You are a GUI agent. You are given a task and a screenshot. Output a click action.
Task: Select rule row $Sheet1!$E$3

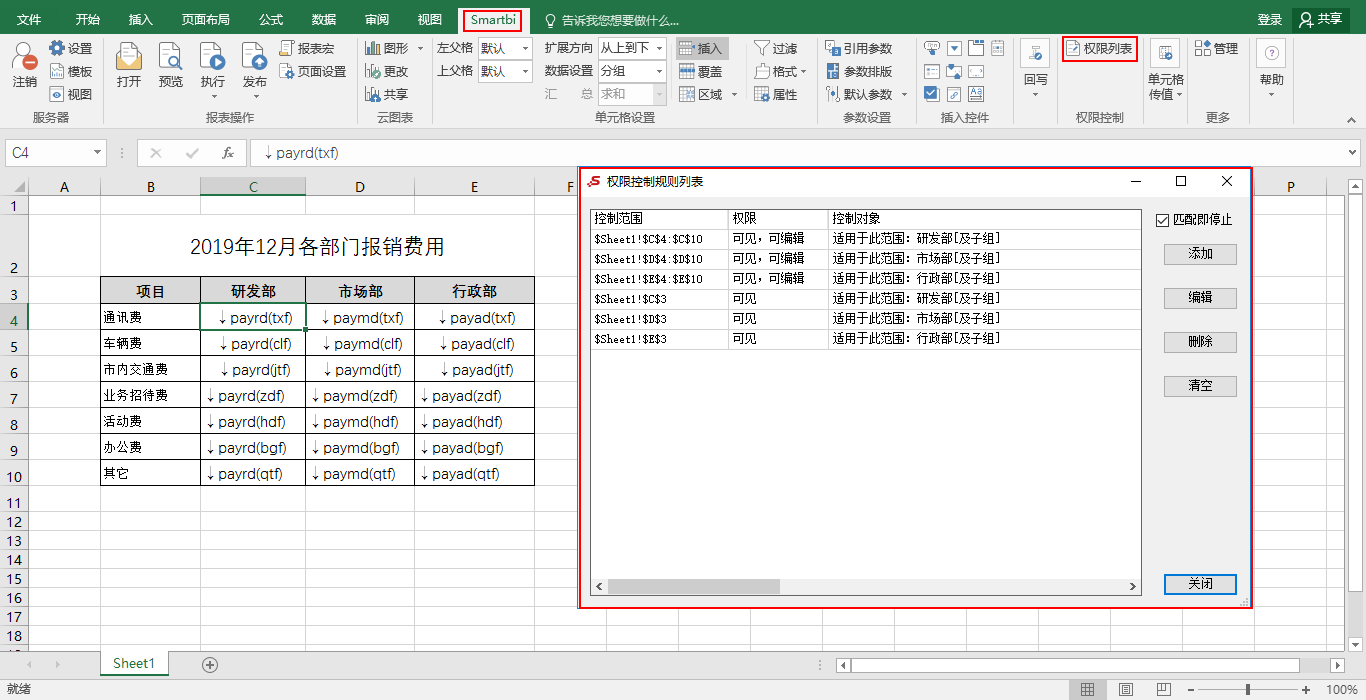tap(865, 339)
